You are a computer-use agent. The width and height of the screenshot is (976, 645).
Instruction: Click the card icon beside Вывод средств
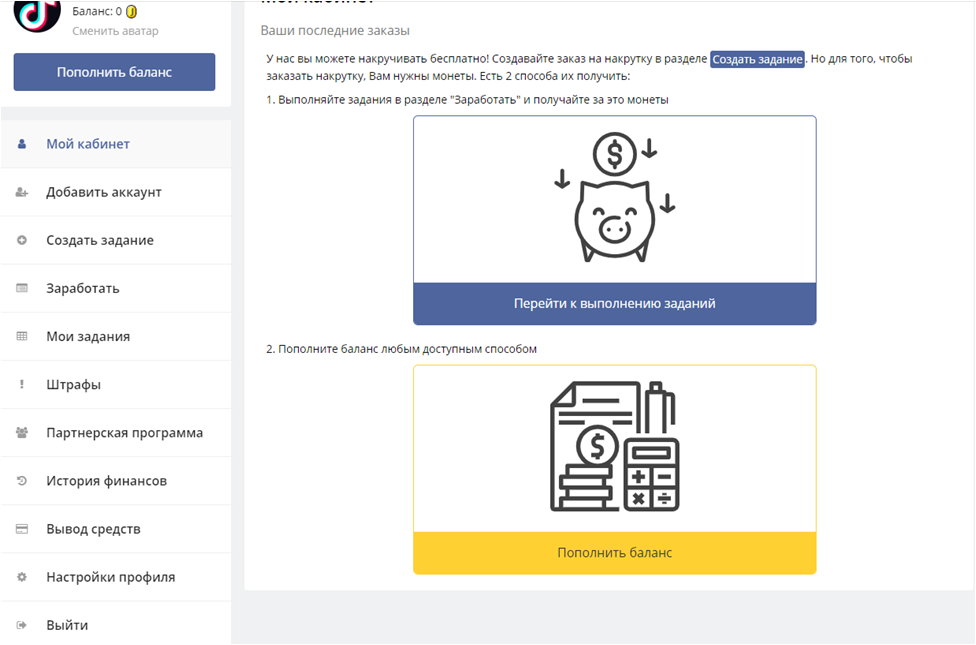pos(22,529)
